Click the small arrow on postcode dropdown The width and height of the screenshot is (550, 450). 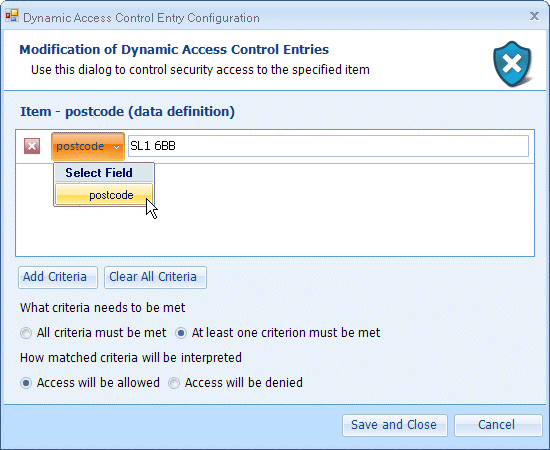116,147
